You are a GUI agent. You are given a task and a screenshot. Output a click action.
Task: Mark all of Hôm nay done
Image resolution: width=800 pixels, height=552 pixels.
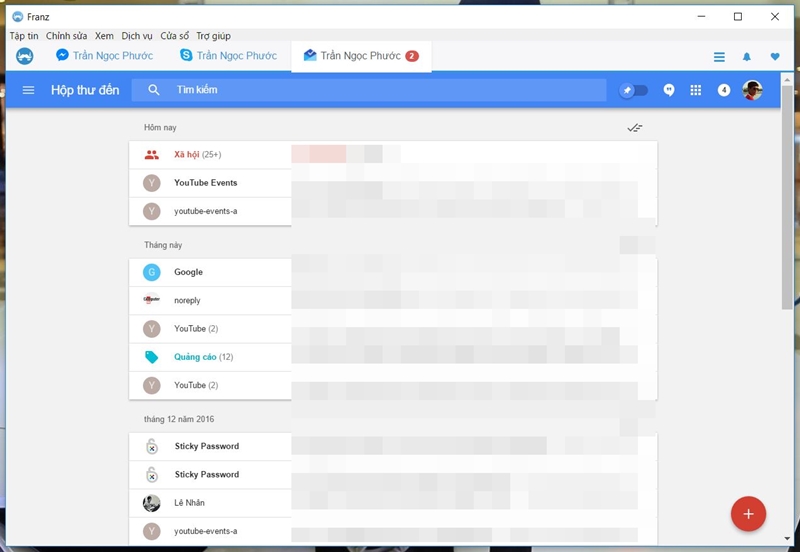pos(635,128)
